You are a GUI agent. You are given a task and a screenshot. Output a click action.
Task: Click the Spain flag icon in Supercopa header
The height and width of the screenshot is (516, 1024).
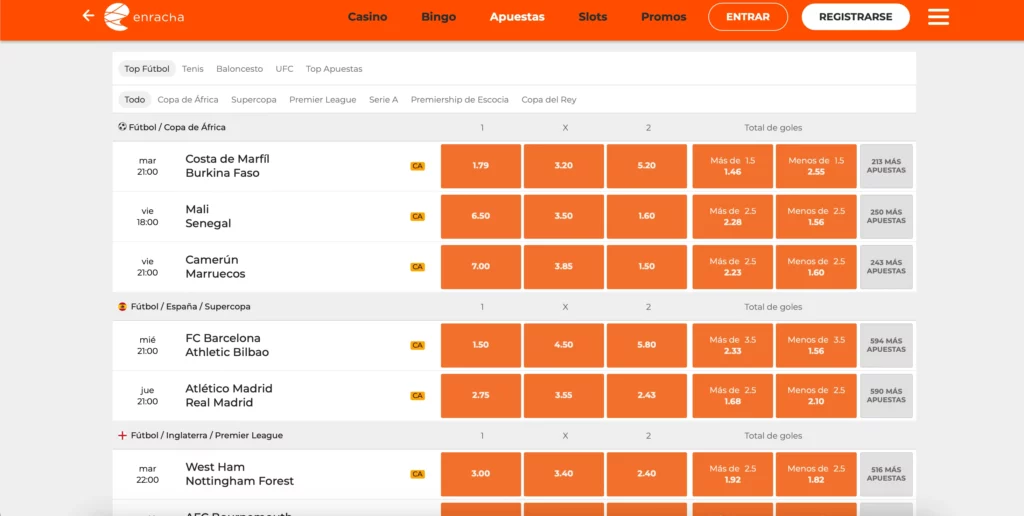pyautogui.click(x=122, y=306)
